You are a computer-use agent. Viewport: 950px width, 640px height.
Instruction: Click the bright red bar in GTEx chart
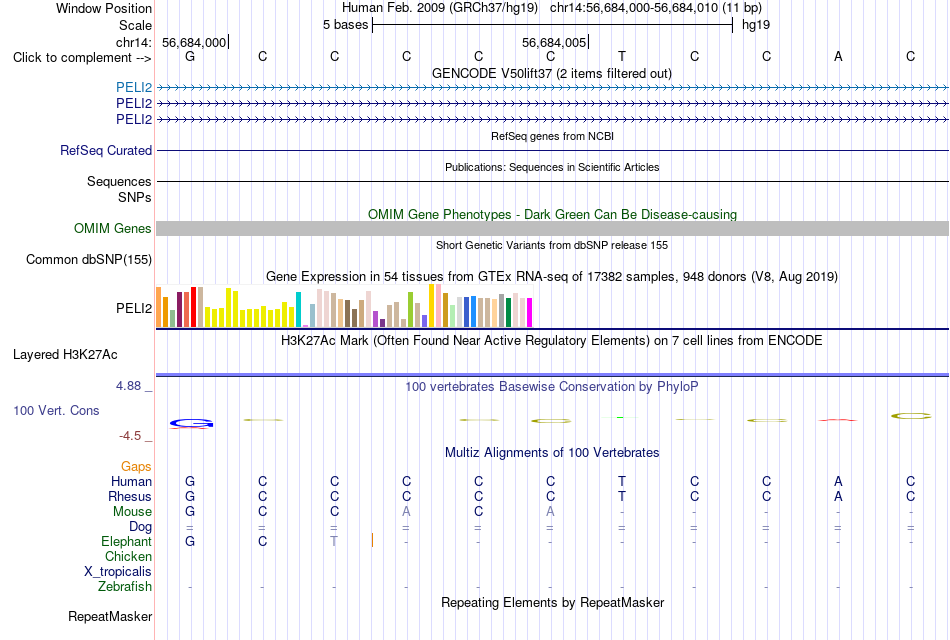coord(193,307)
